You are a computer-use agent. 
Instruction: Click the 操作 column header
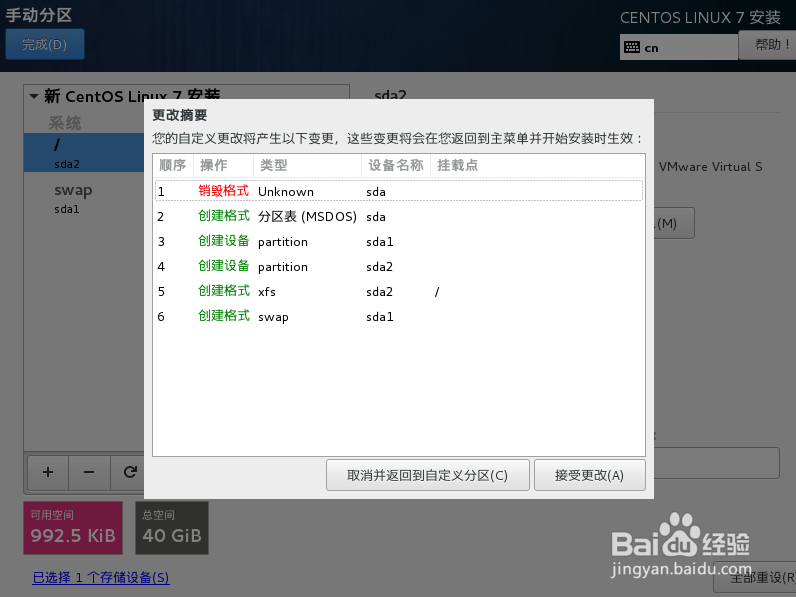[x=223, y=165]
